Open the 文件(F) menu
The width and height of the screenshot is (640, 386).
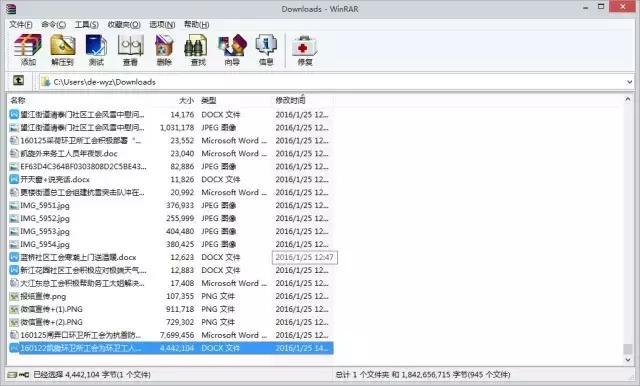(x=21, y=24)
